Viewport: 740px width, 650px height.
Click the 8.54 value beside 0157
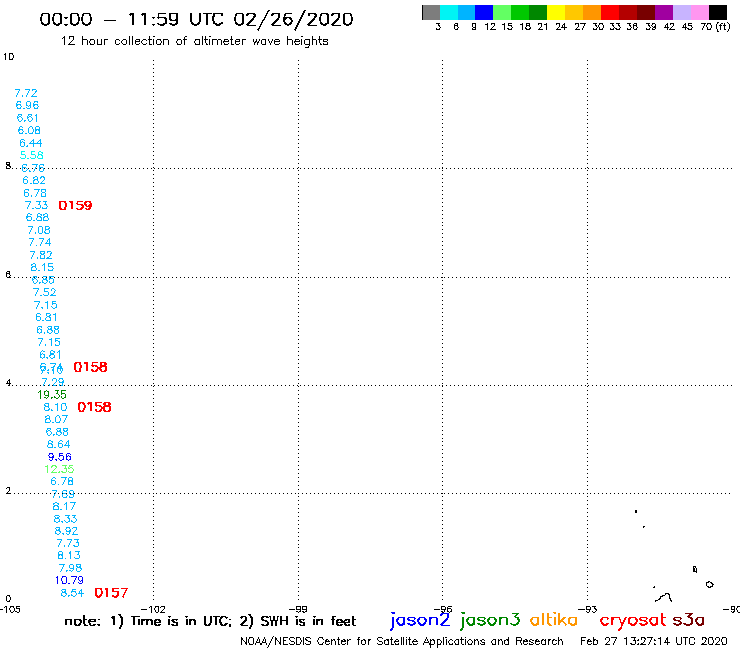[x=72, y=593]
